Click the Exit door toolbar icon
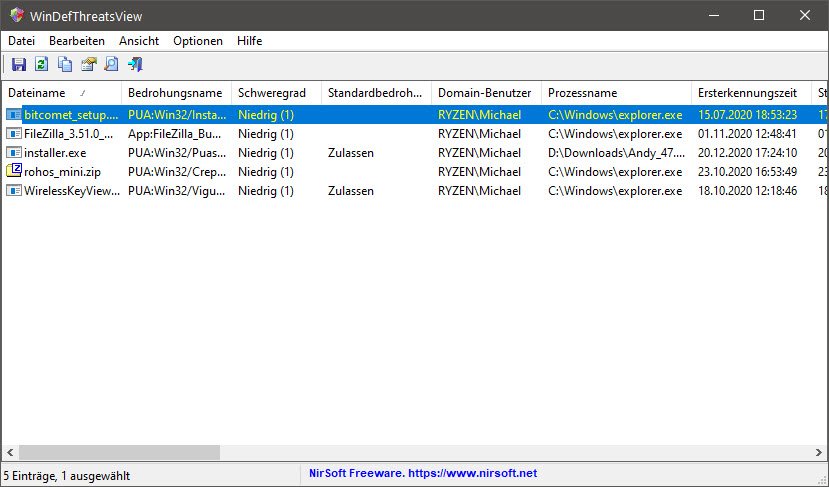Viewport: 829px width, 487px height. (136, 65)
